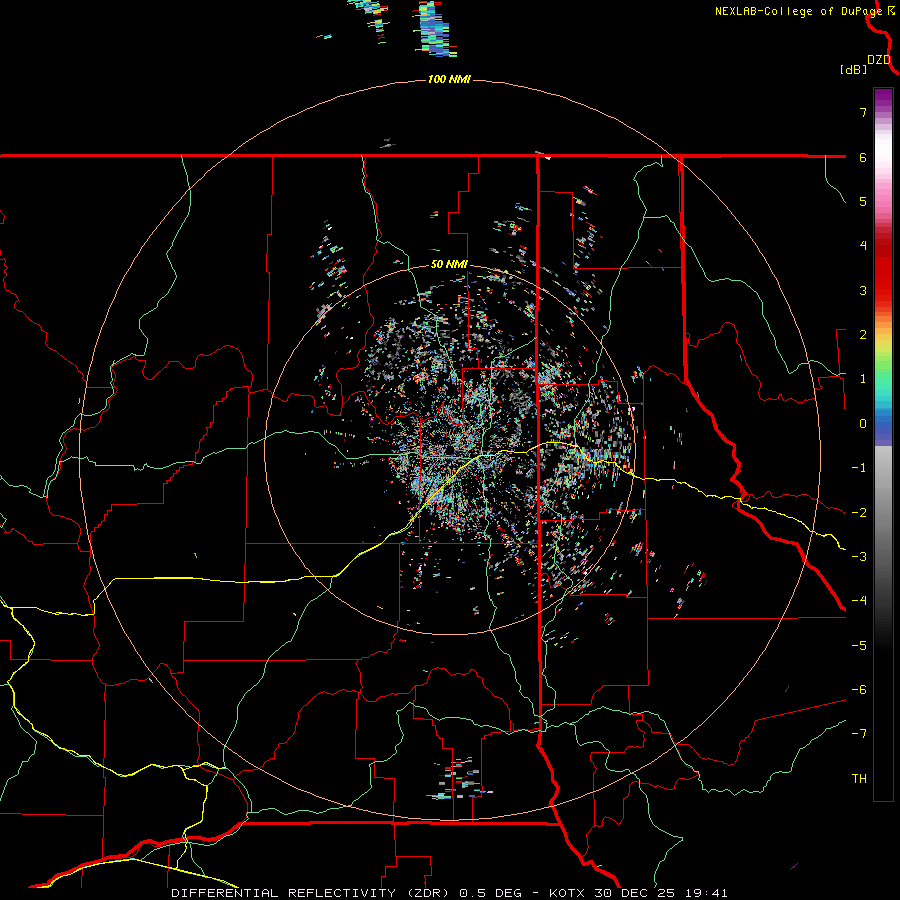Click the '30 DEC 25 19:41' timestamp

(660, 893)
